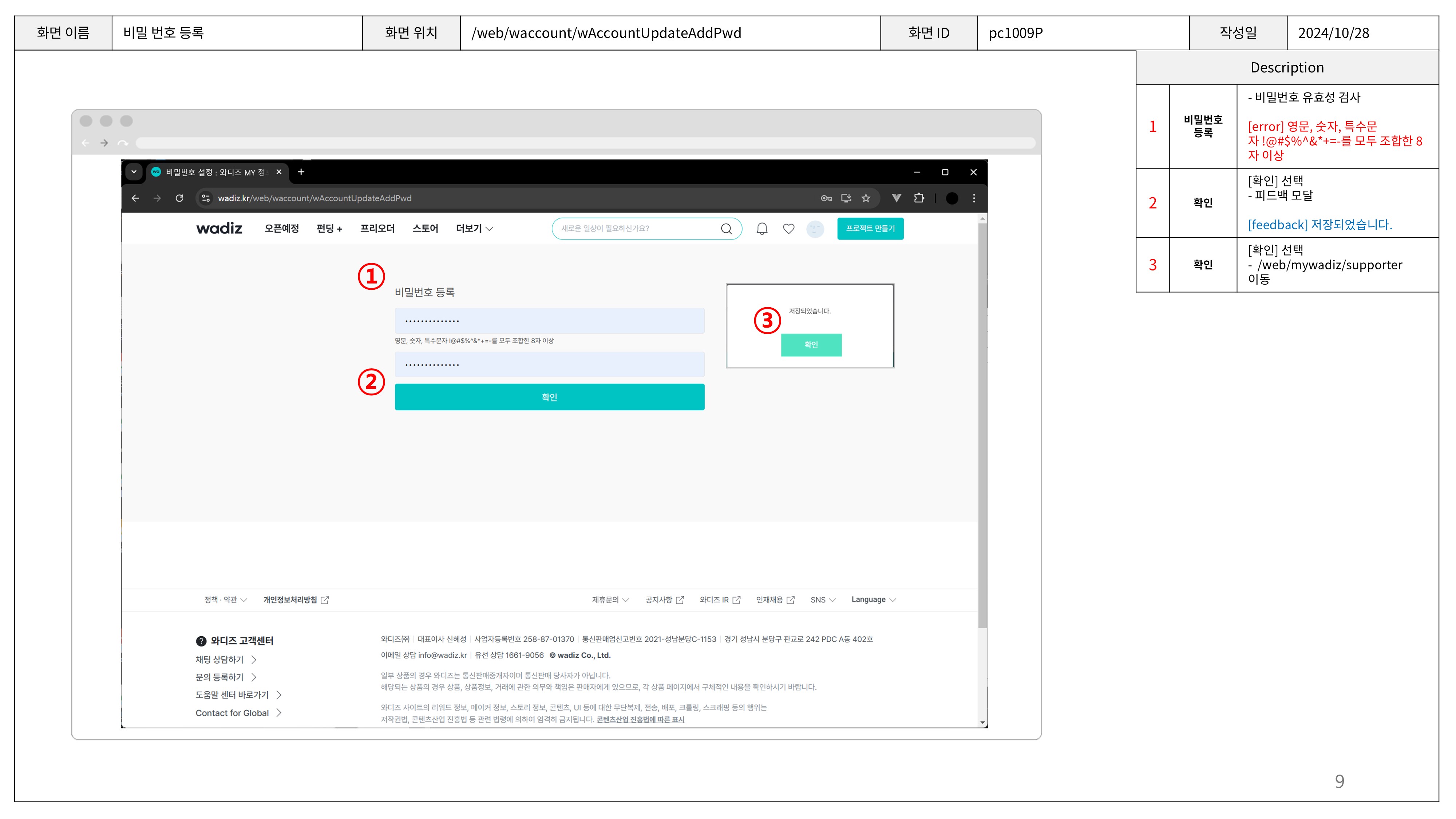Expand the SNS dropdown in footer
The width and height of the screenshot is (1456, 819).
(x=822, y=600)
